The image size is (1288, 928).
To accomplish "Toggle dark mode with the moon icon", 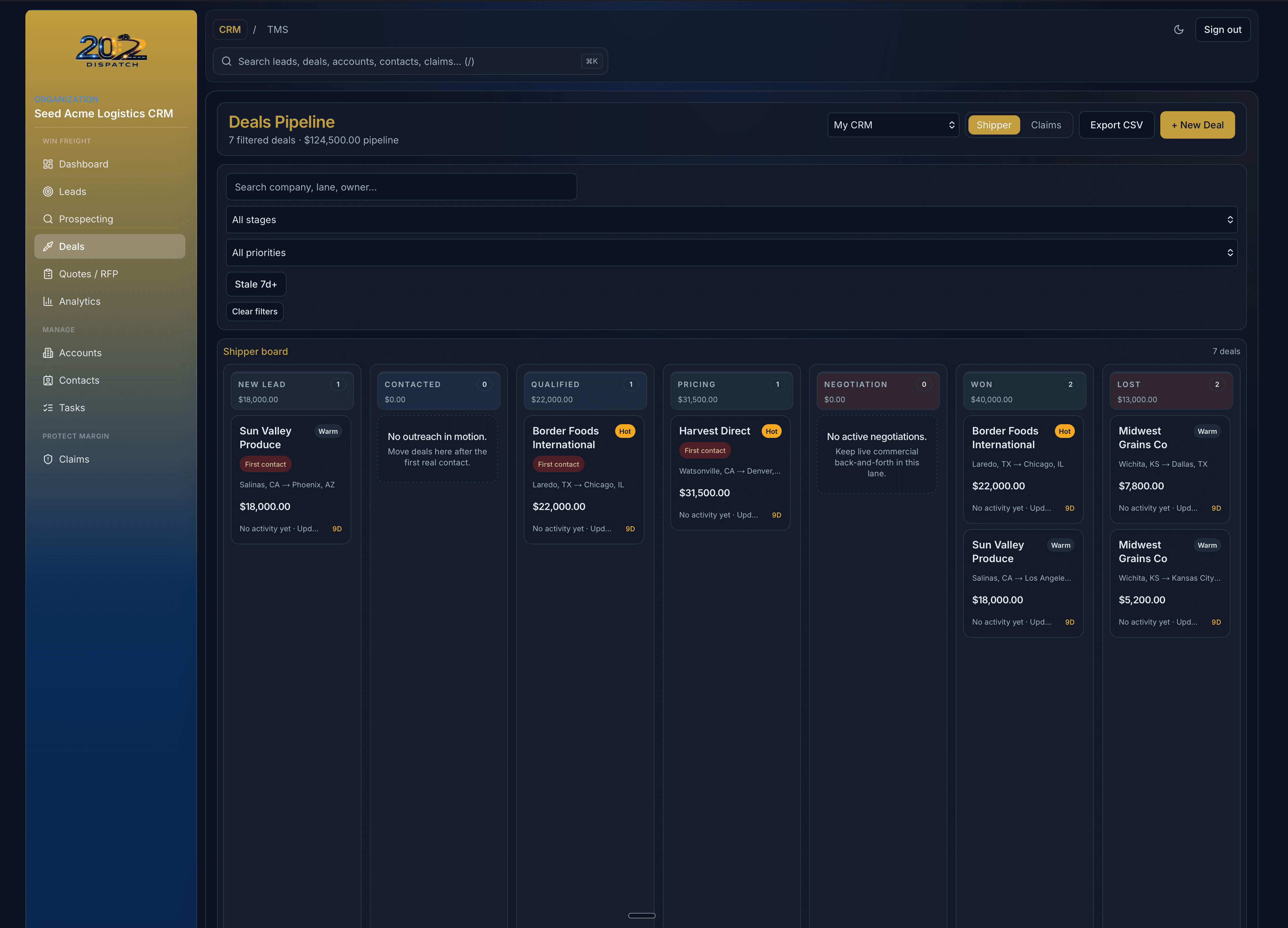I will click(1178, 29).
